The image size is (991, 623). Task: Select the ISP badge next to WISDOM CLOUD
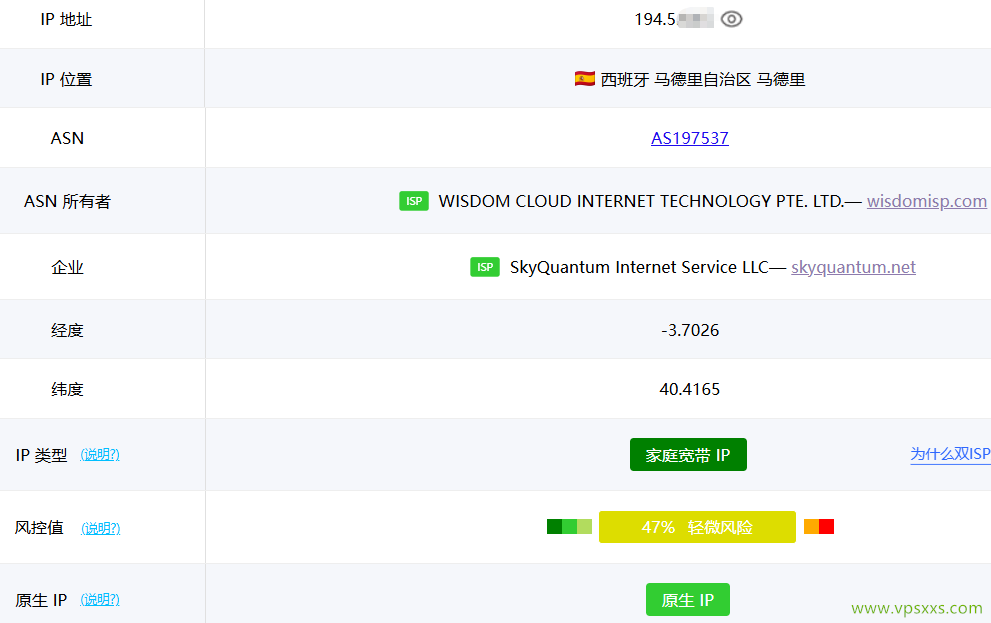point(413,201)
